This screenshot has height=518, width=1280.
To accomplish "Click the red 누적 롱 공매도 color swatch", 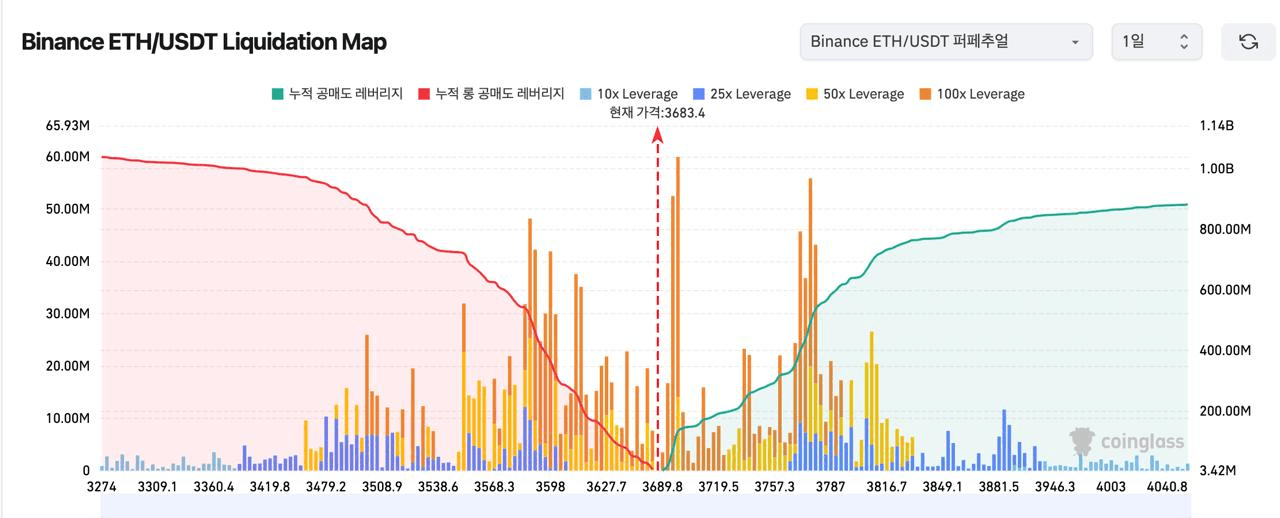I will (424, 94).
